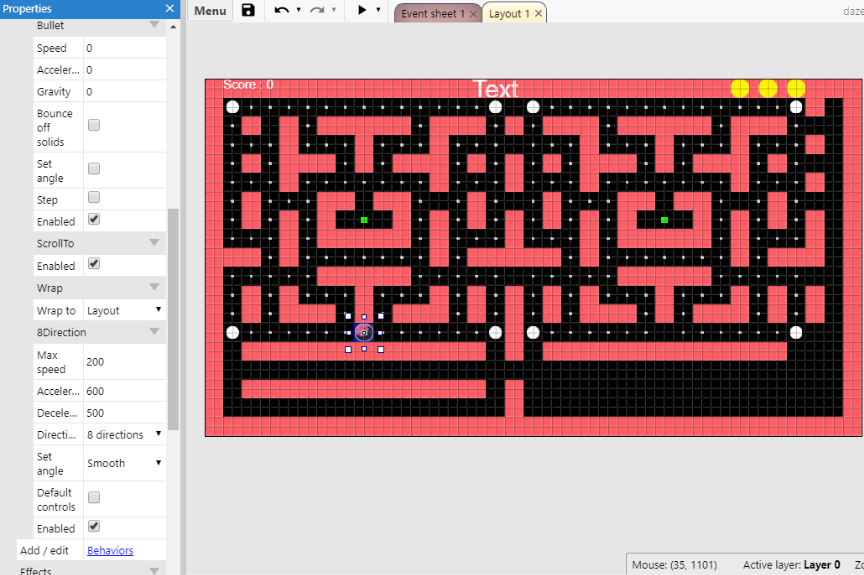Click the Properties panel scrollbar thumb
The image size is (864, 575).
[x=174, y=319]
